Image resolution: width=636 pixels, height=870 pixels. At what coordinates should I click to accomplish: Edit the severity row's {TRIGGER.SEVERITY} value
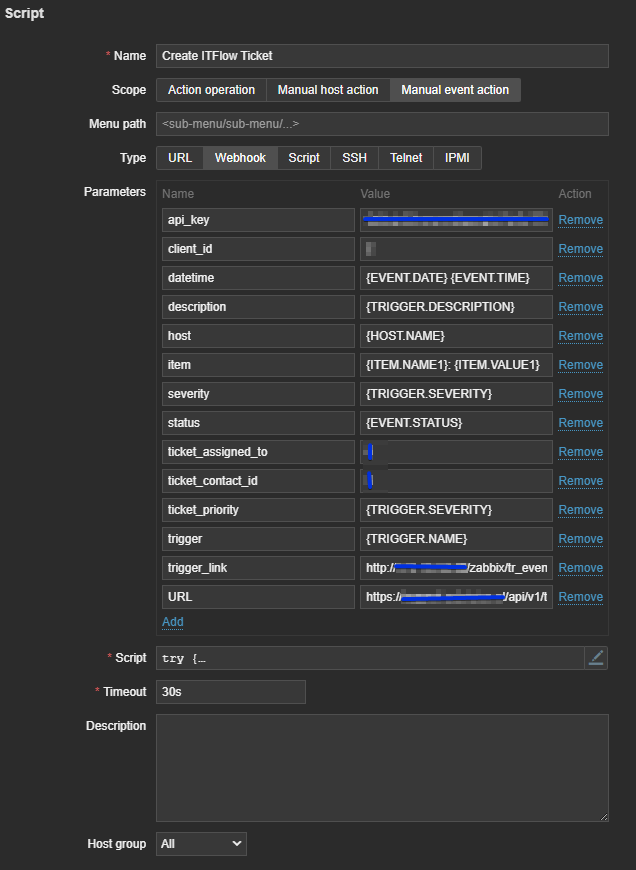click(x=456, y=394)
